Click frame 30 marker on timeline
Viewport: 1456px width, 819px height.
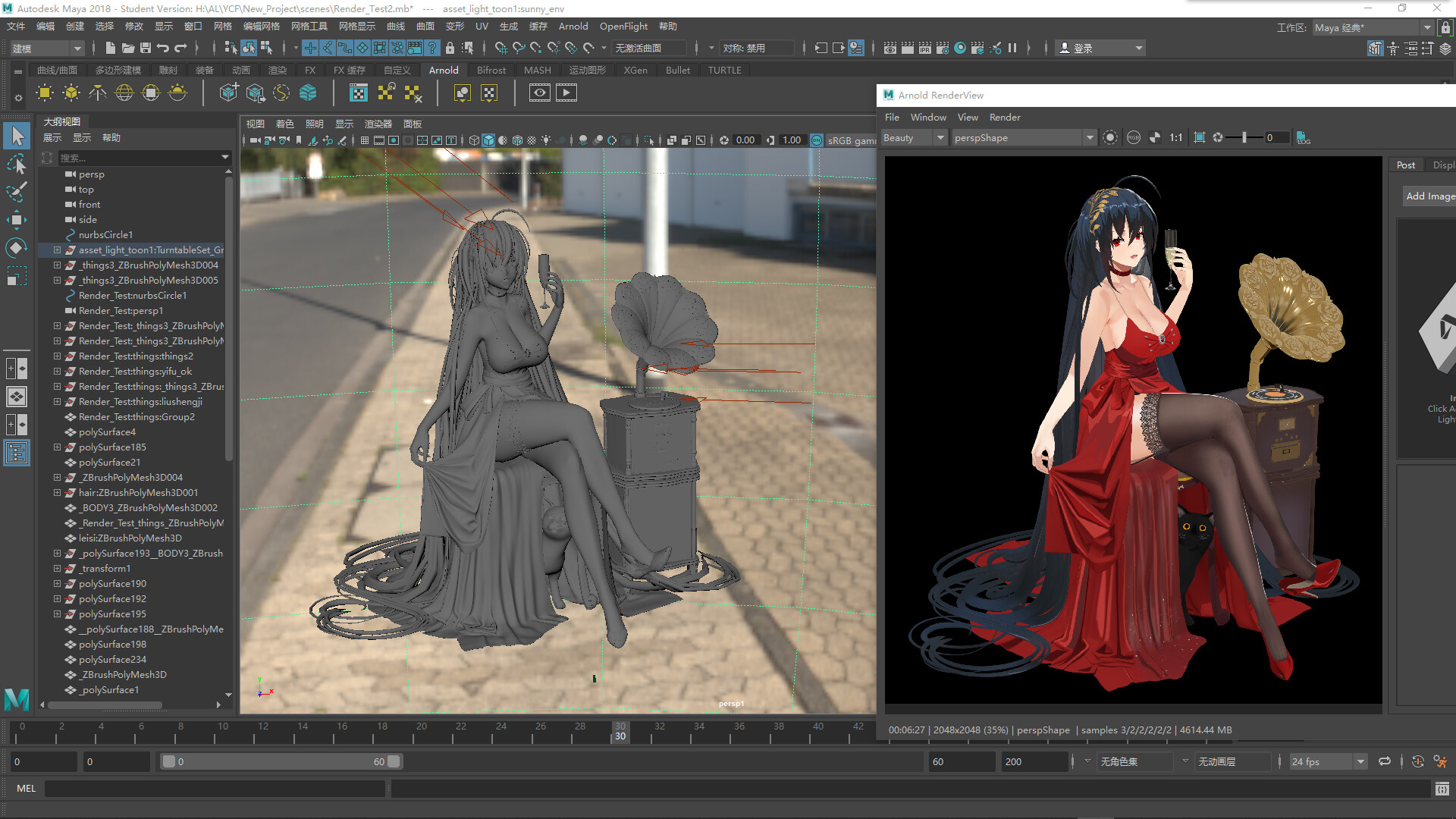click(x=620, y=731)
